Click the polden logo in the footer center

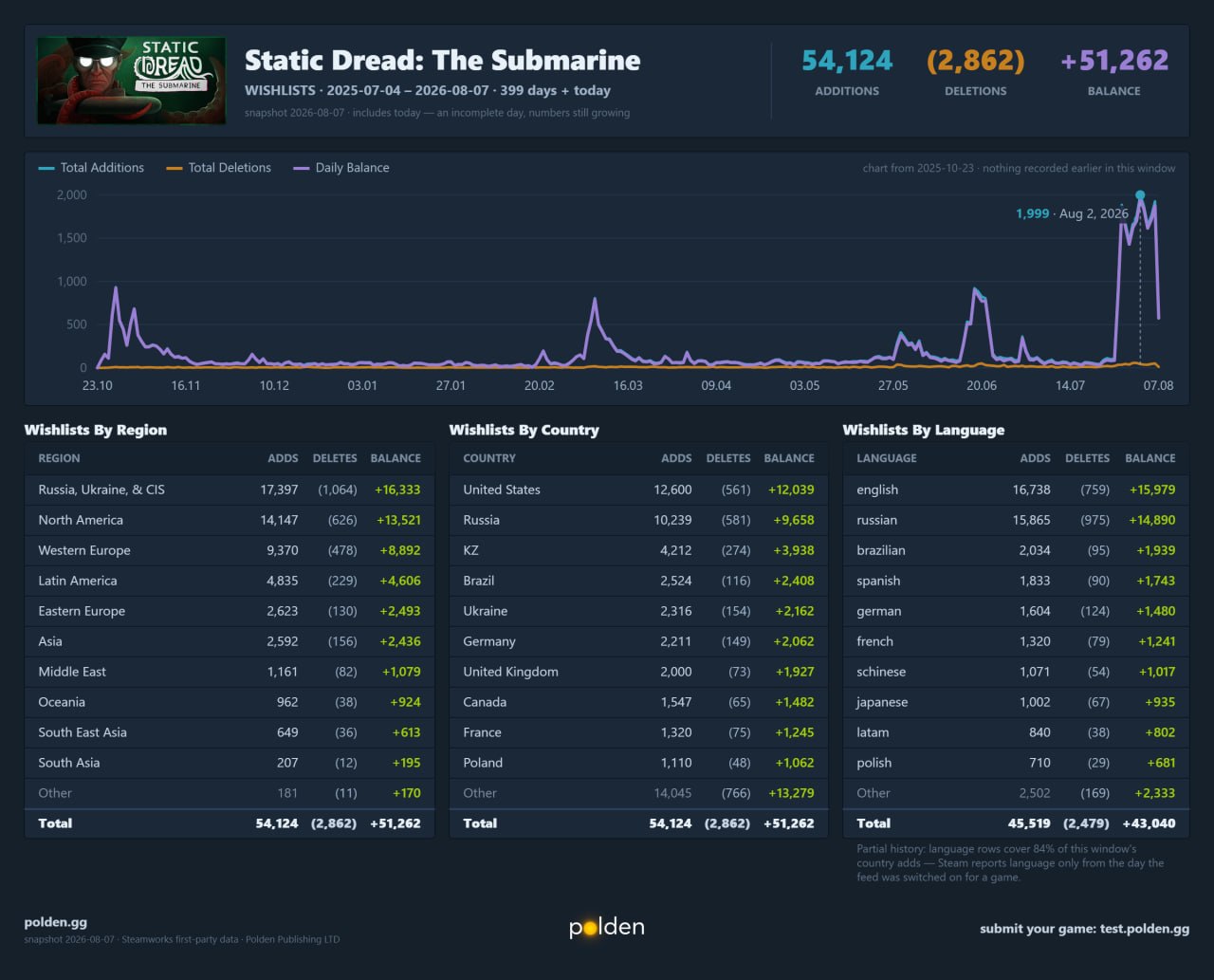[607, 927]
